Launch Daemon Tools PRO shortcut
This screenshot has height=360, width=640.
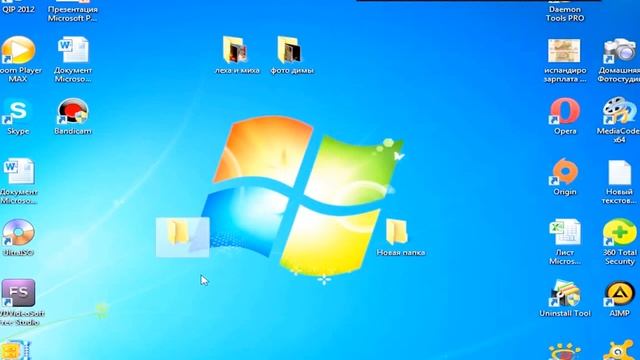[565, 11]
